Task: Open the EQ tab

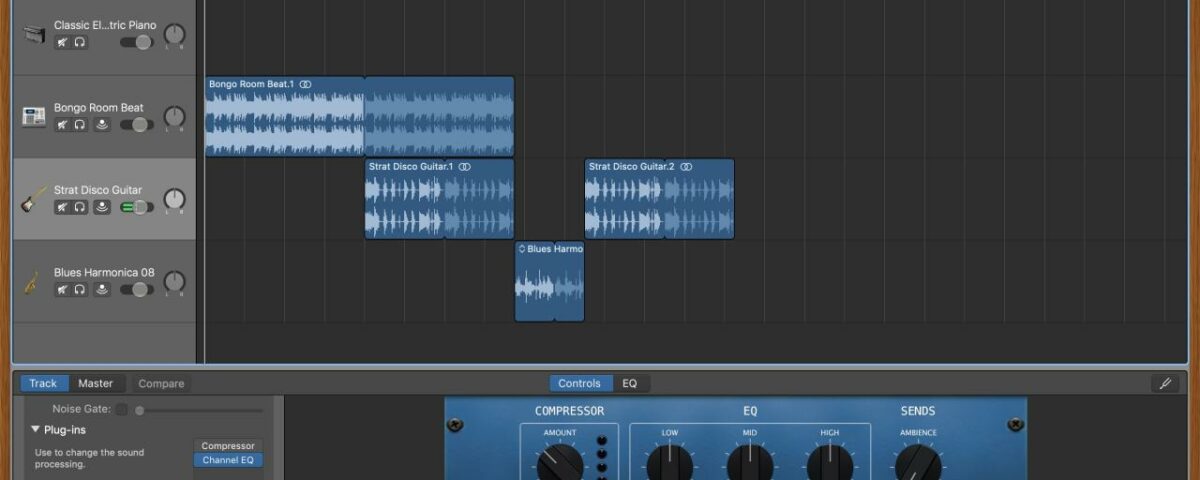Action: pos(630,383)
